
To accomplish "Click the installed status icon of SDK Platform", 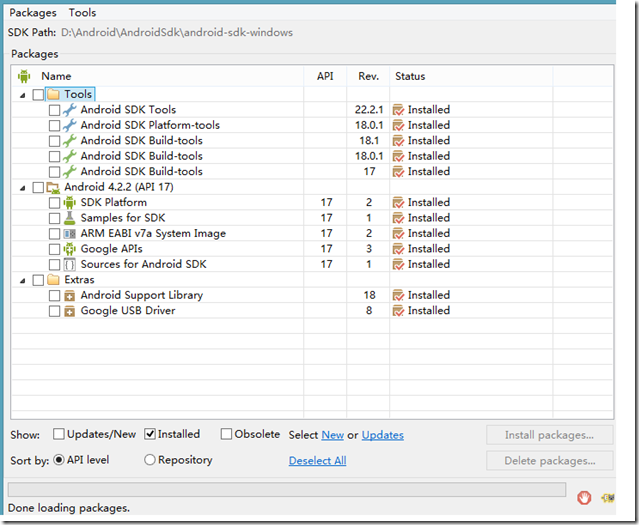I will [398, 203].
